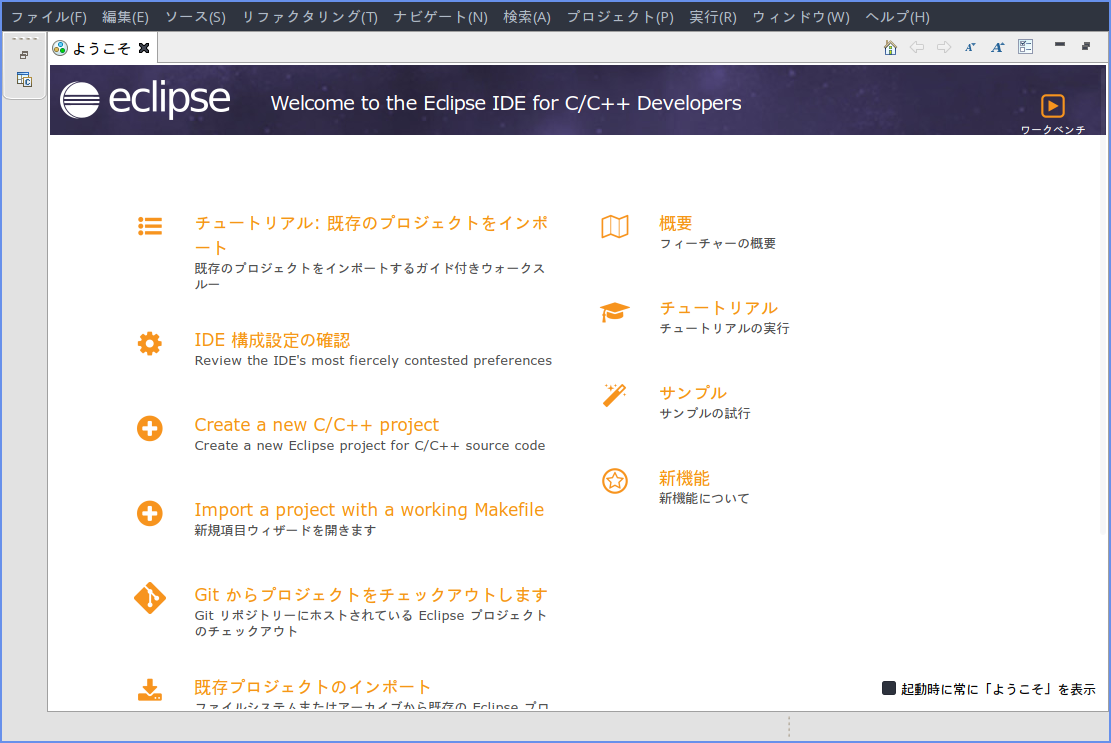Open the ヘルプ(H) menu

tap(897, 17)
